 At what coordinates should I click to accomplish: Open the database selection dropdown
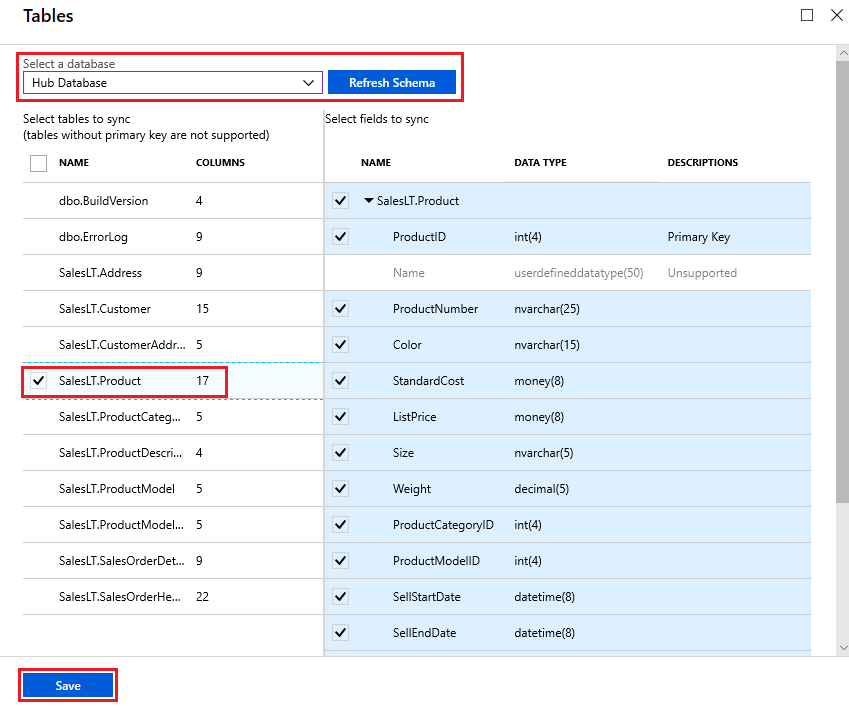point(310,82)
